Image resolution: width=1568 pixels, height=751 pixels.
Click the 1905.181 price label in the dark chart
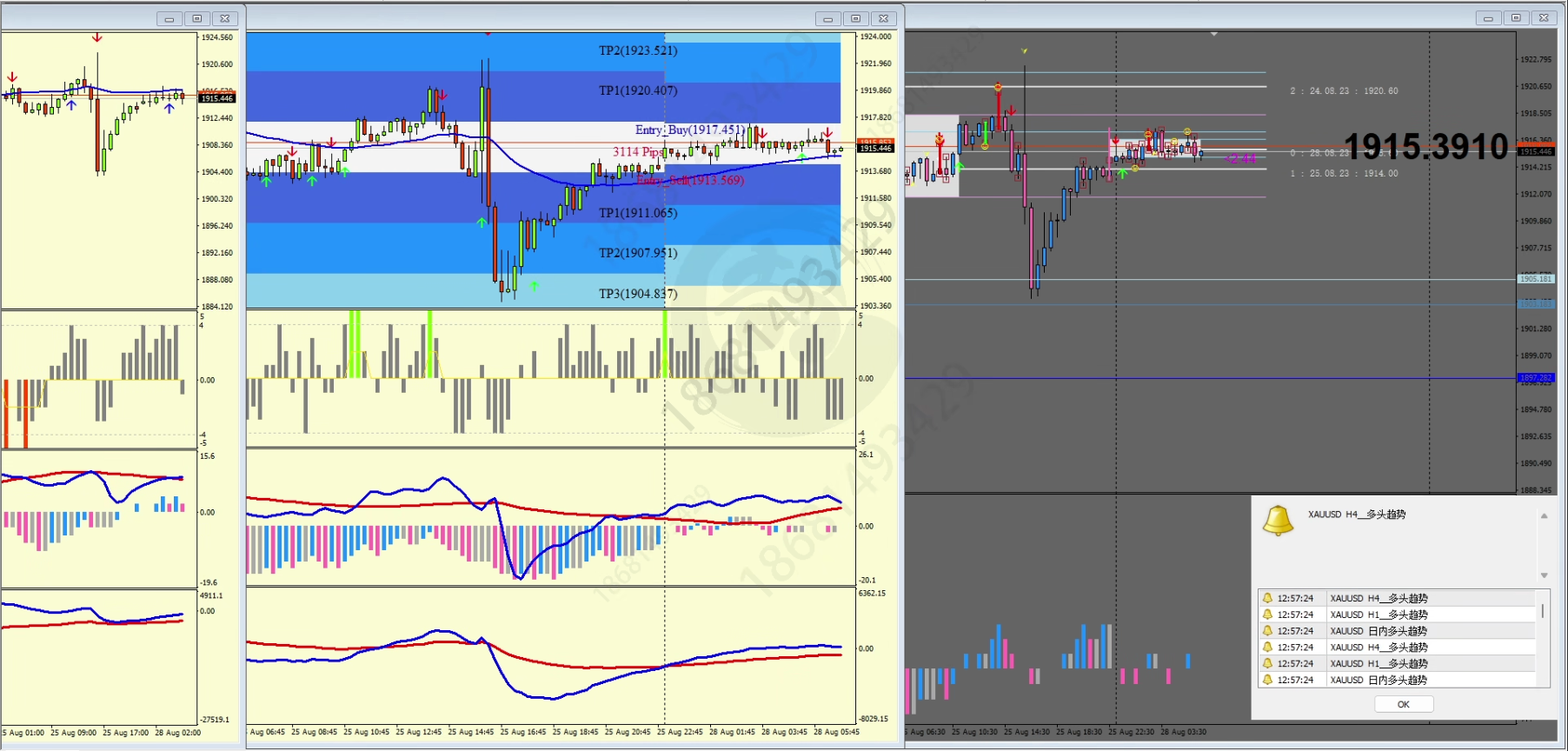pyautogui.click(x=1536, y=279)
